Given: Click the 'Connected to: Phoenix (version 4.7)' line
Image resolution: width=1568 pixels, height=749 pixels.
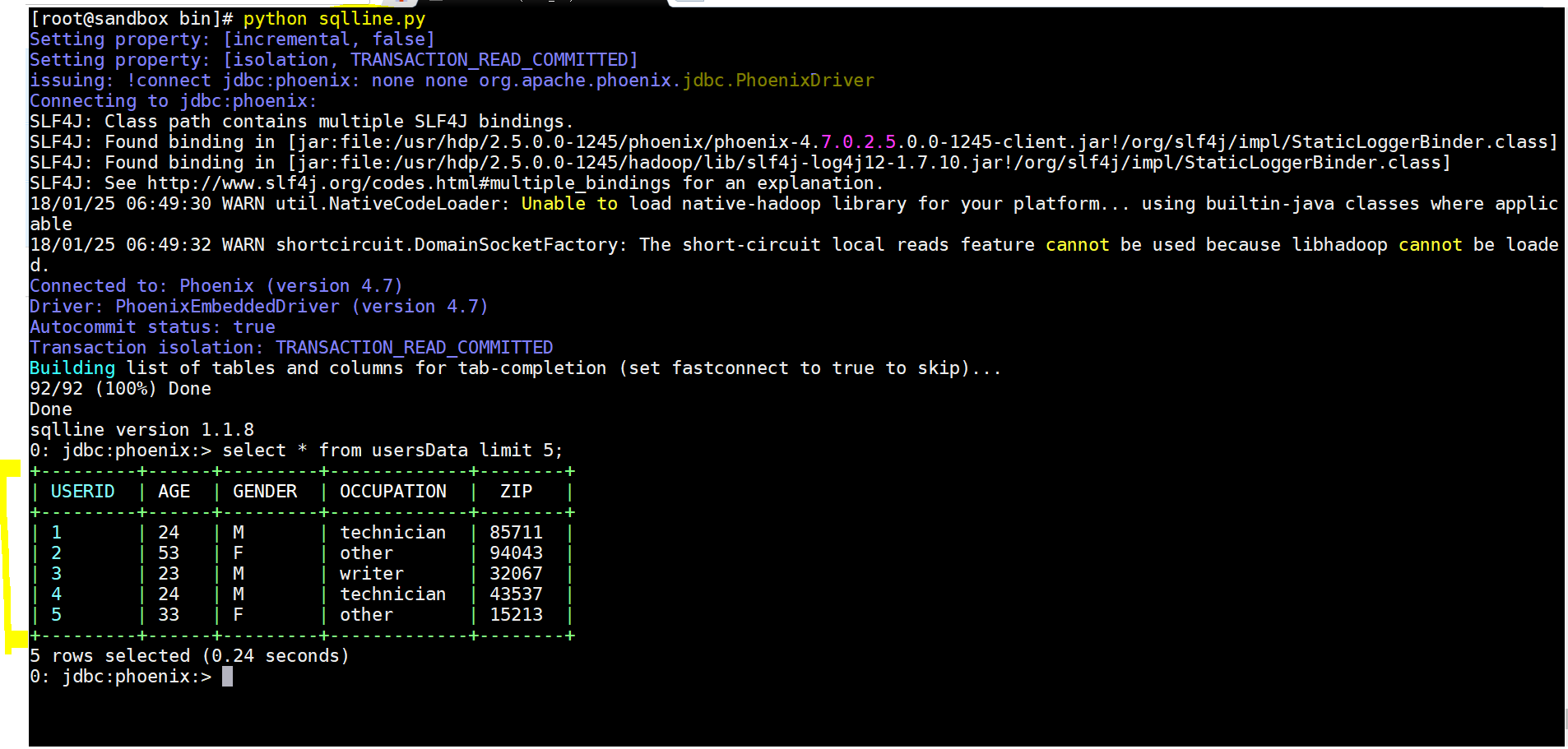Looking at the screenshot, I should click(216, 286).
